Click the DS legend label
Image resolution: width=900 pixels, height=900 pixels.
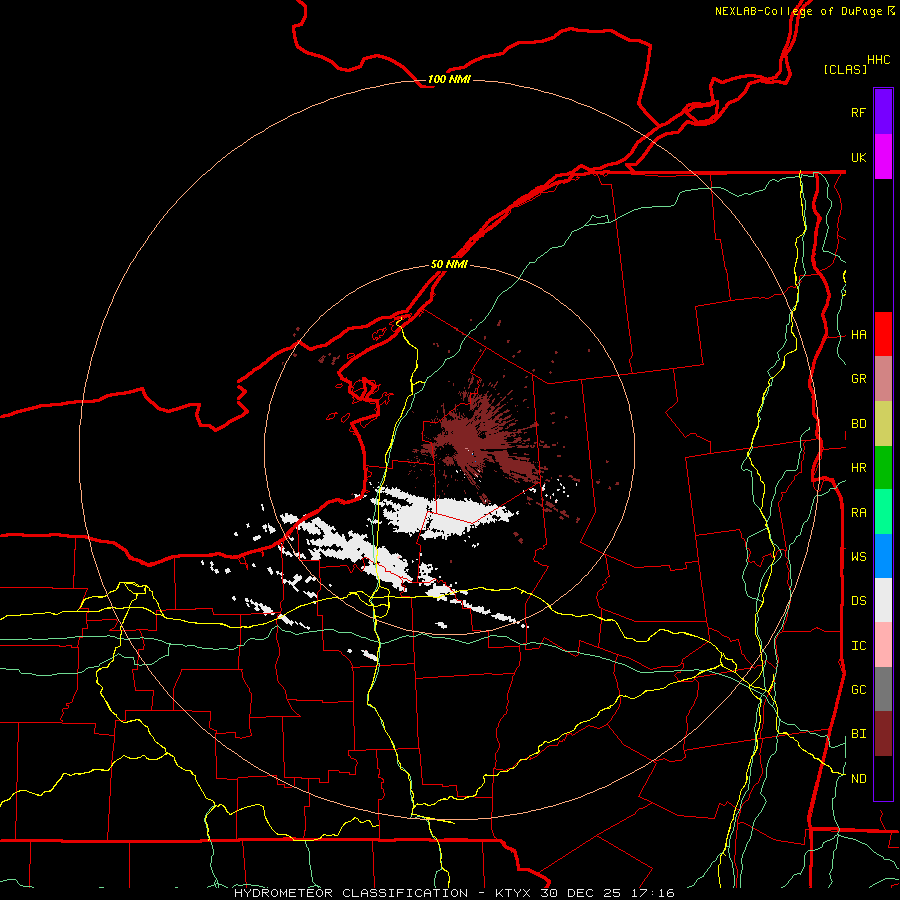[x=858, y=601]
